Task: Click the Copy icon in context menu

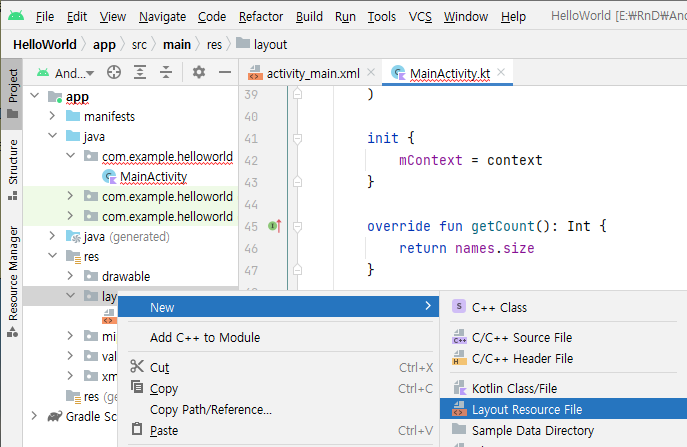Action: pyautogui.click(x=137, y=387)
